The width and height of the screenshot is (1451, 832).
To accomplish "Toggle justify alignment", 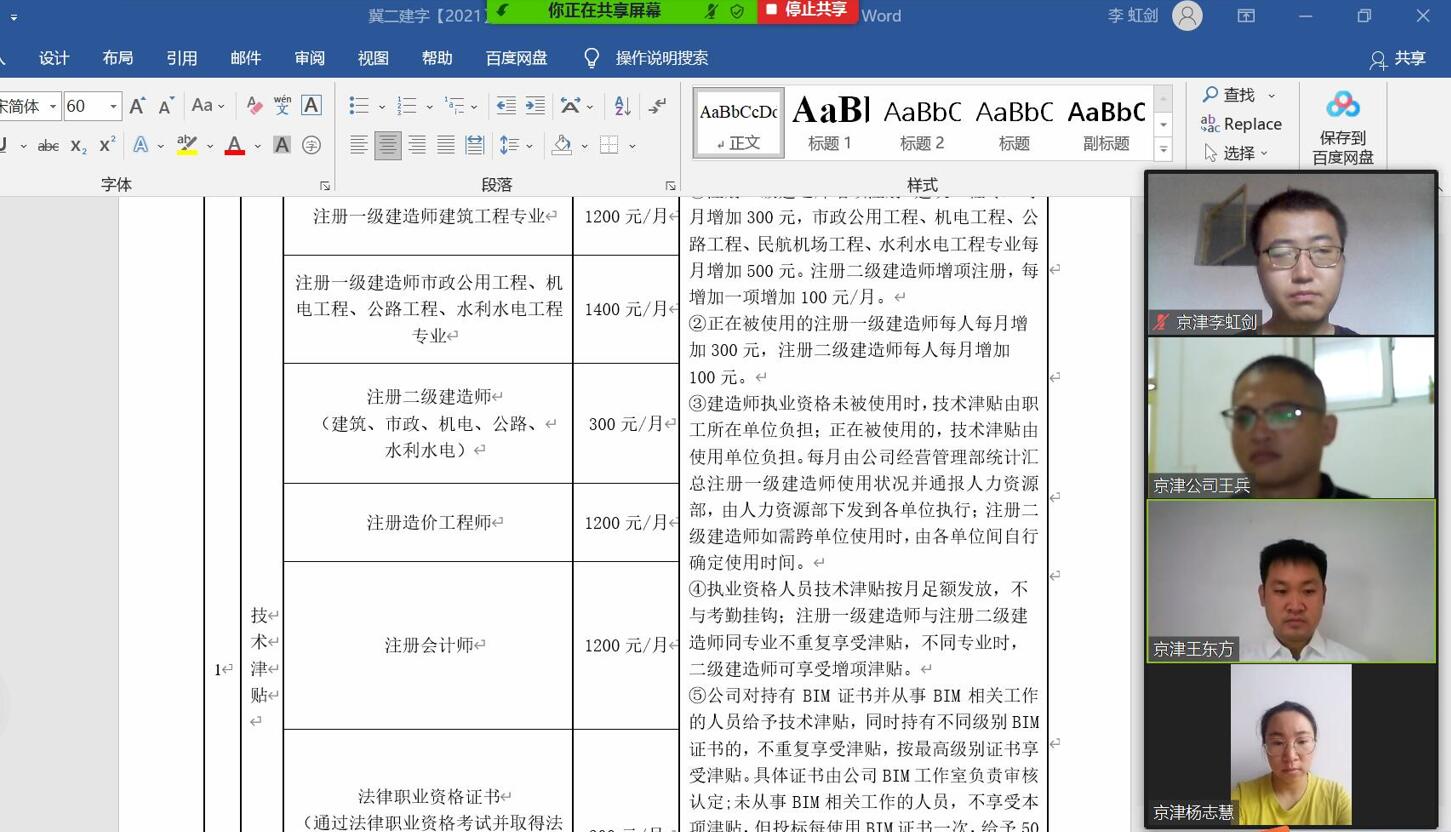I will coord(446,146).
